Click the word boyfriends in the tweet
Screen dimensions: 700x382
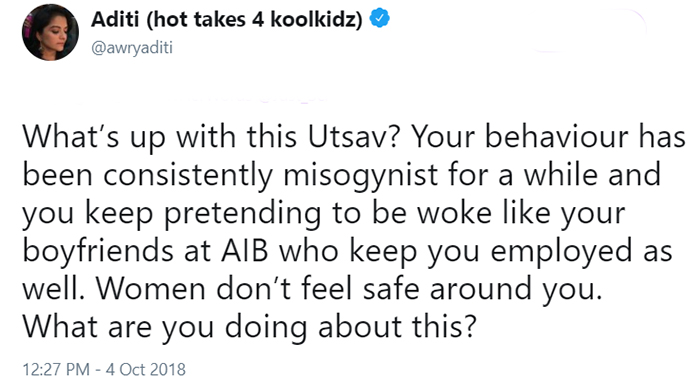pos(98,252)
